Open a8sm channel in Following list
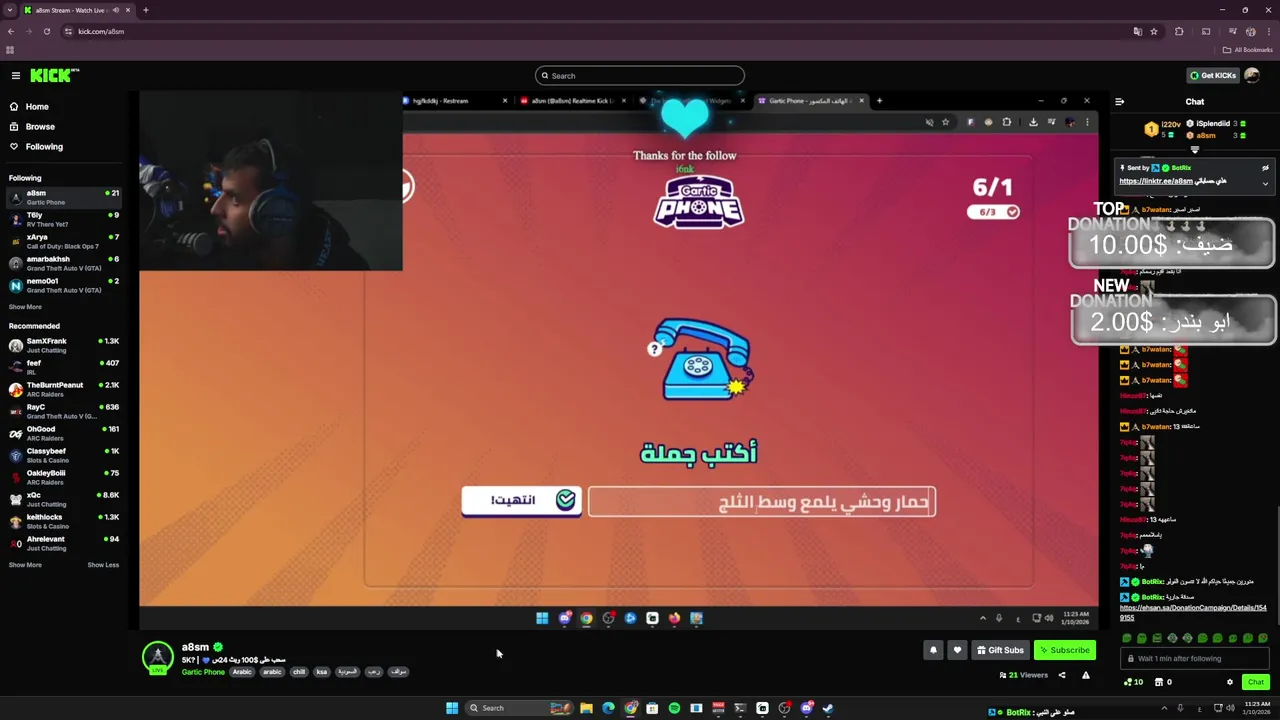The height and width of the screenshot is (720, 1280). 65,197
